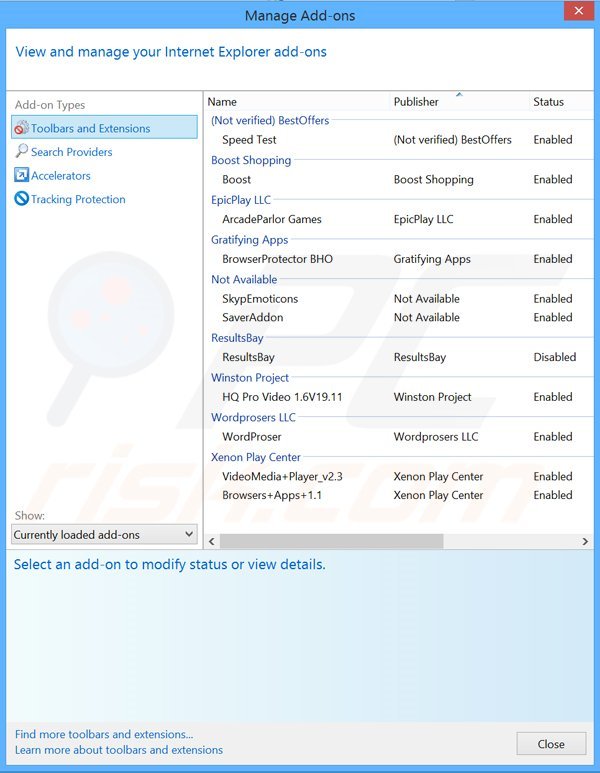Click the Search Providers magnifier icon
The height and width of the screenshot is (773, 600).
tap(21, 151)
